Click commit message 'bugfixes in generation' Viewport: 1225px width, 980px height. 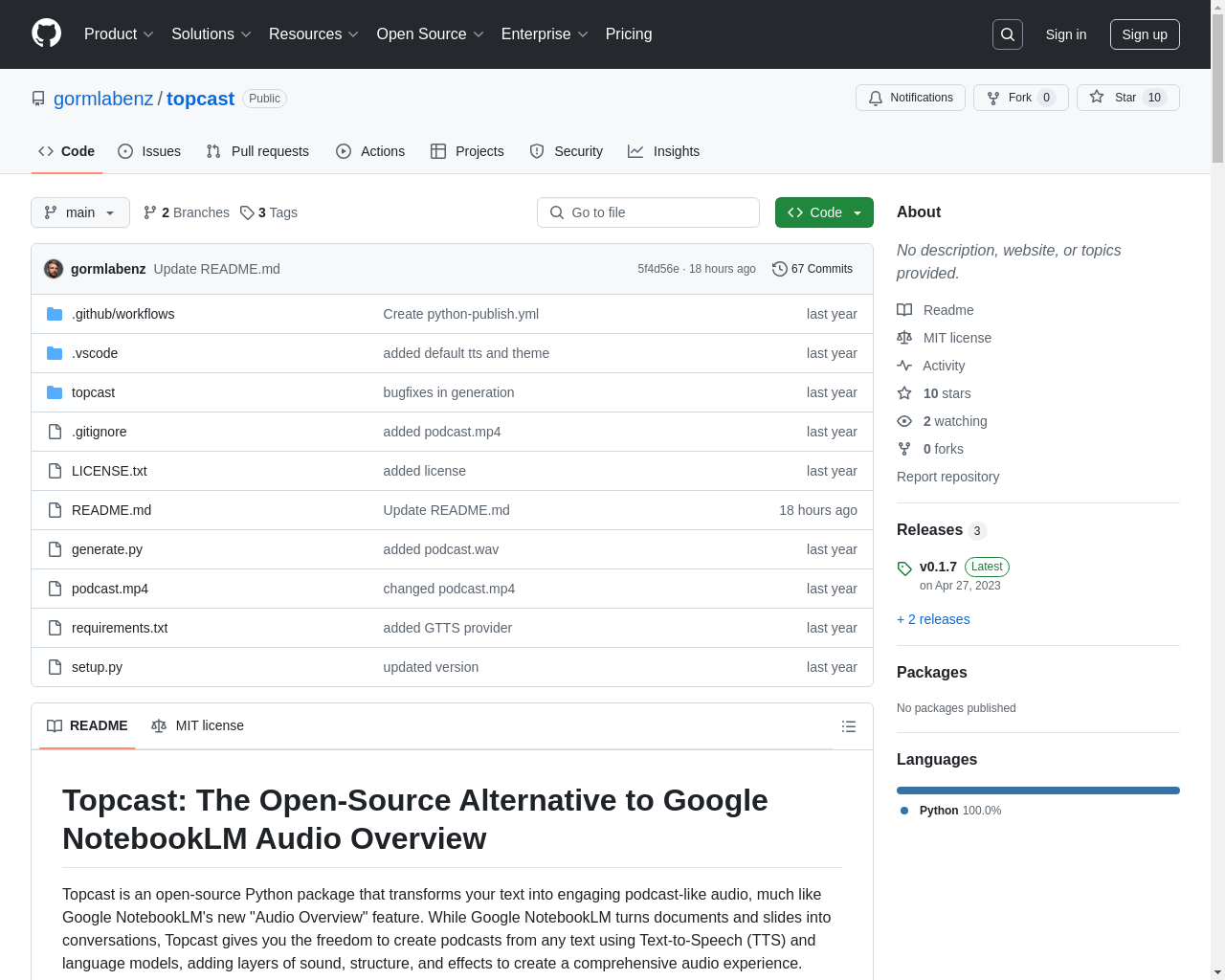(x=449, y=392)
